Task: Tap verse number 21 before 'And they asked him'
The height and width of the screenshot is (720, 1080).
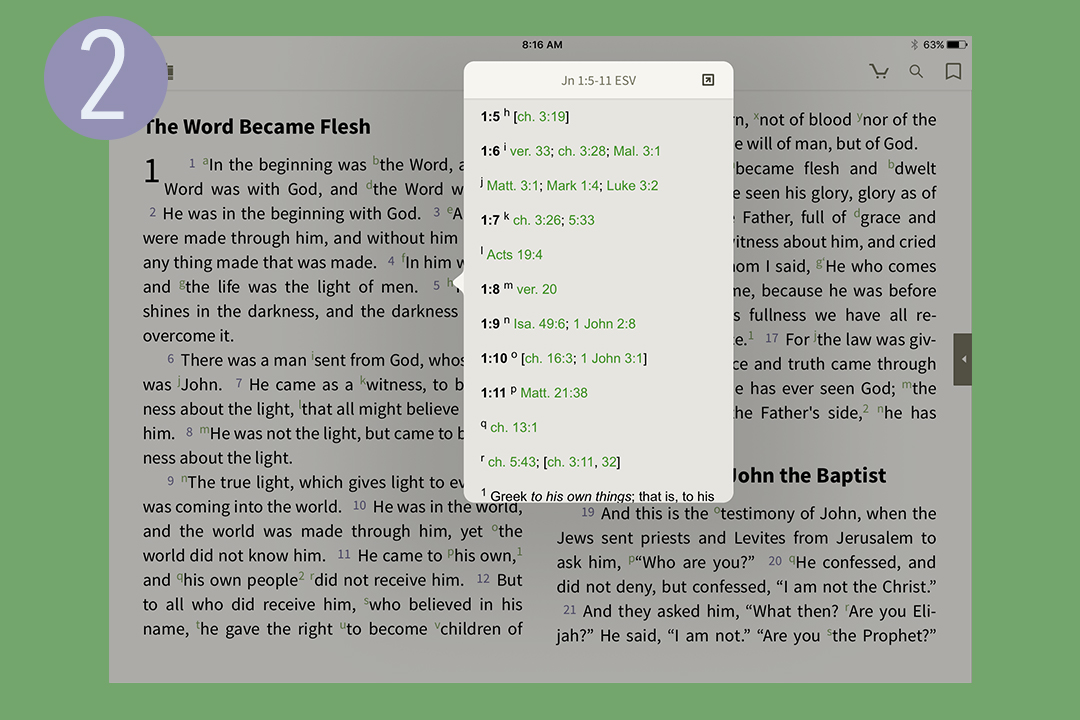Action: point(570,610)
